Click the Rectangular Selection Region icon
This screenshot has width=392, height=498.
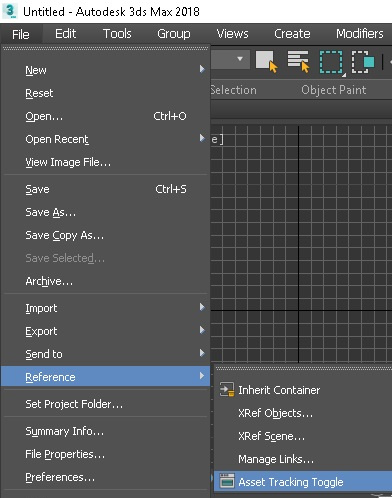coord(331,62)
